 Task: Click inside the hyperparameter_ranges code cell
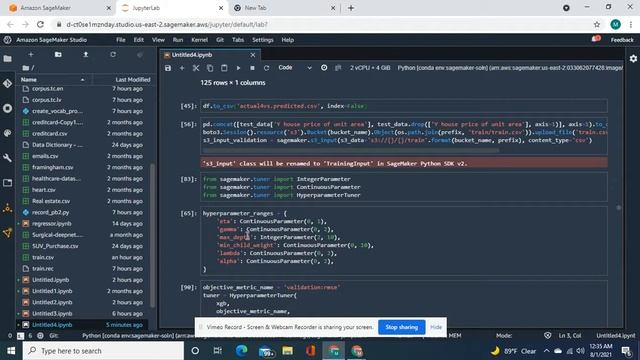[404, 241]
